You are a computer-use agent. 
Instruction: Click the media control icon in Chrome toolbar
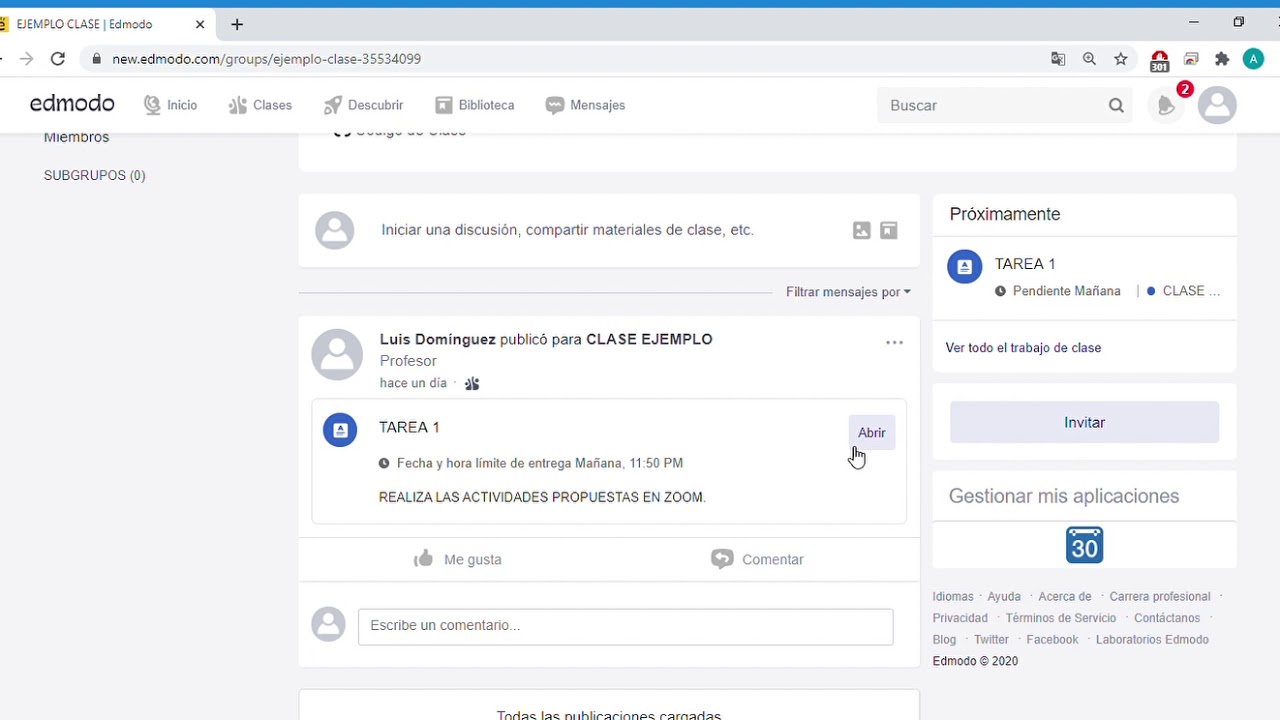tap(1191, 59)
